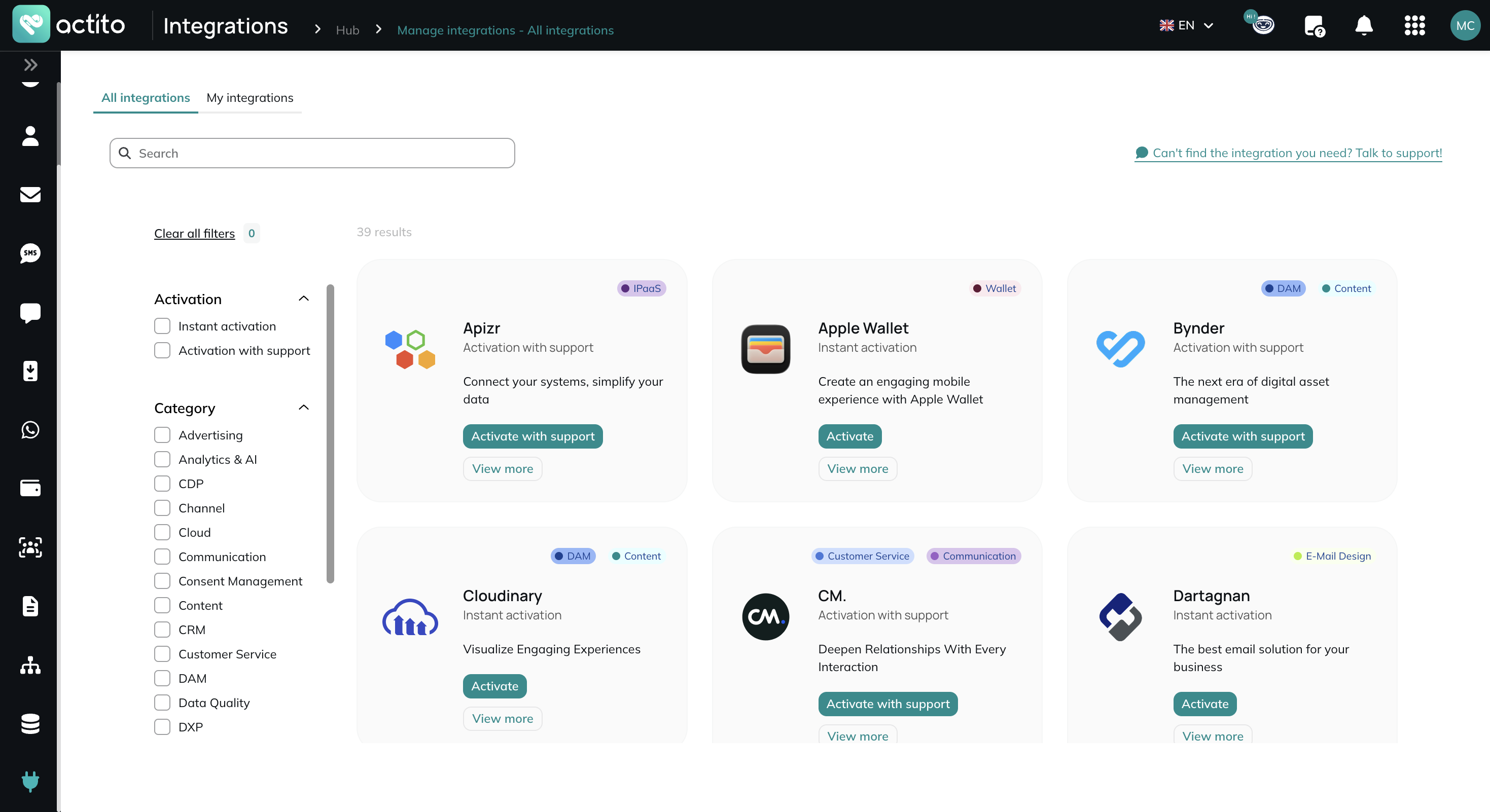Check the Data Quality category filter

(x=162, y=702)
